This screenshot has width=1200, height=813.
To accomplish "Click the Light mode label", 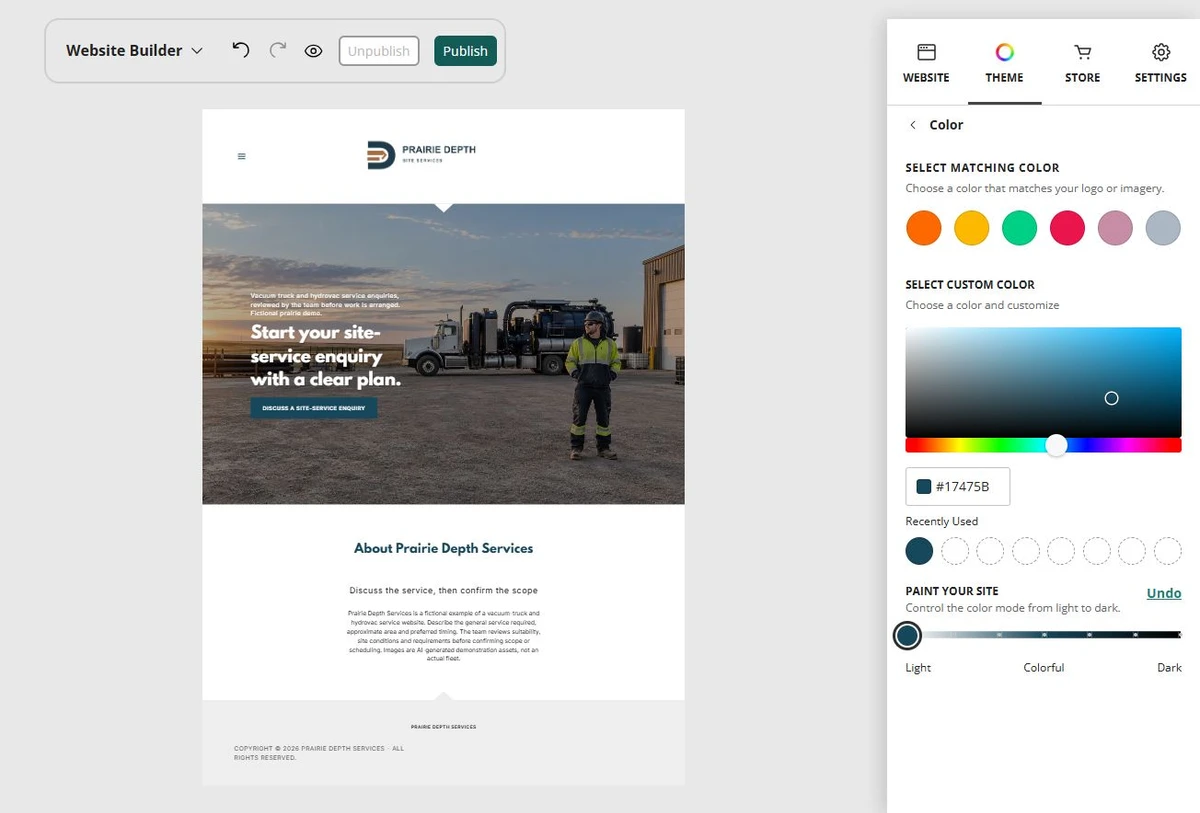I will click(918, 667).
